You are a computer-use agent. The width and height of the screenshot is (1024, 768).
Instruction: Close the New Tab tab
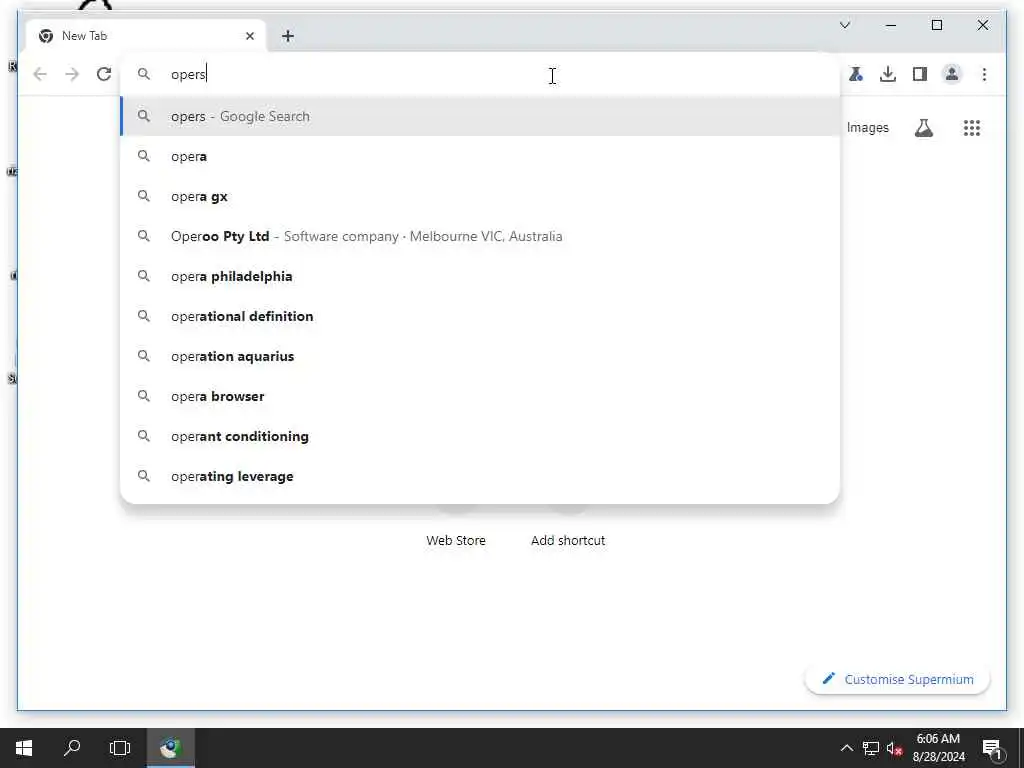(249, 36)
